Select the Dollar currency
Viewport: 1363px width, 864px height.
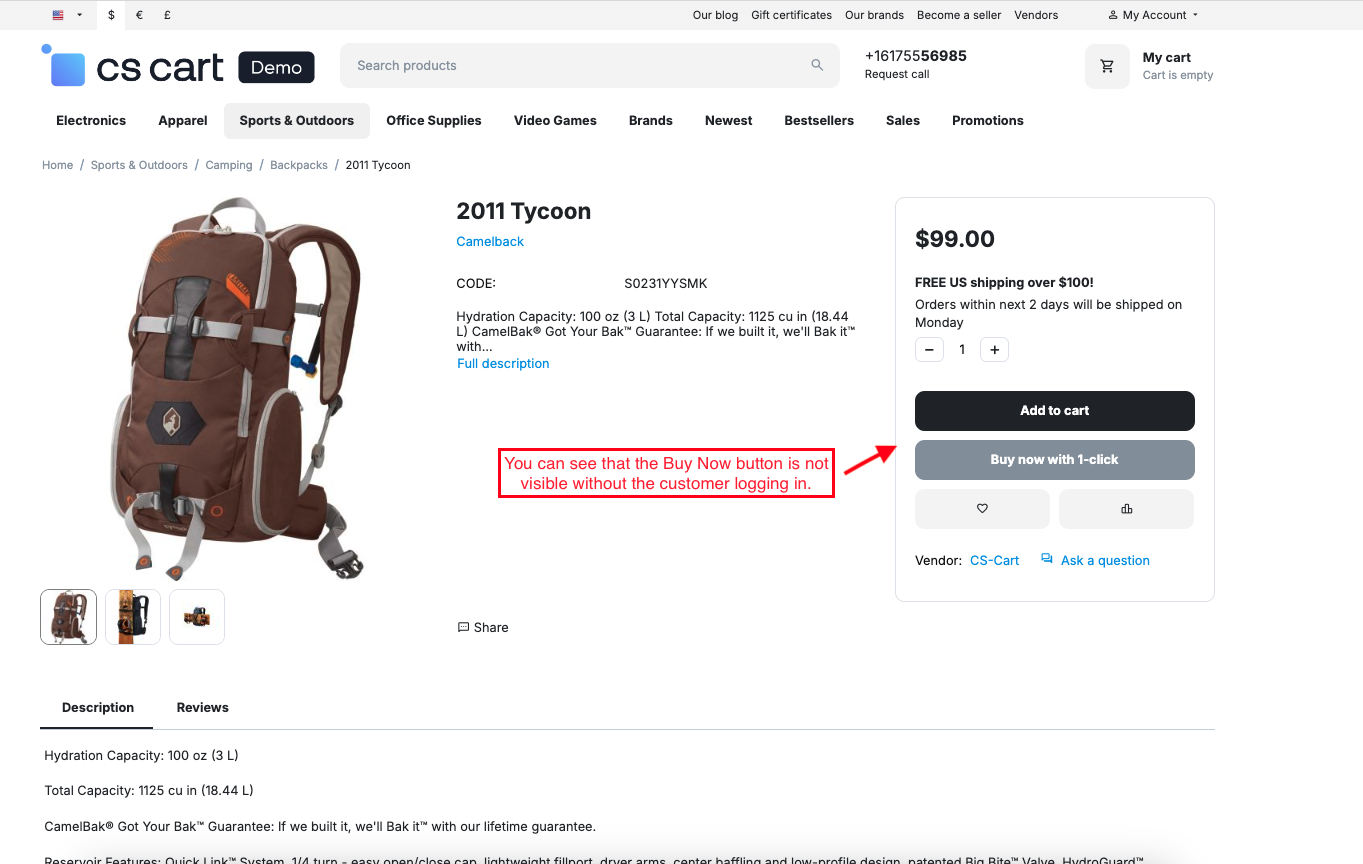(x=111, y=15)
